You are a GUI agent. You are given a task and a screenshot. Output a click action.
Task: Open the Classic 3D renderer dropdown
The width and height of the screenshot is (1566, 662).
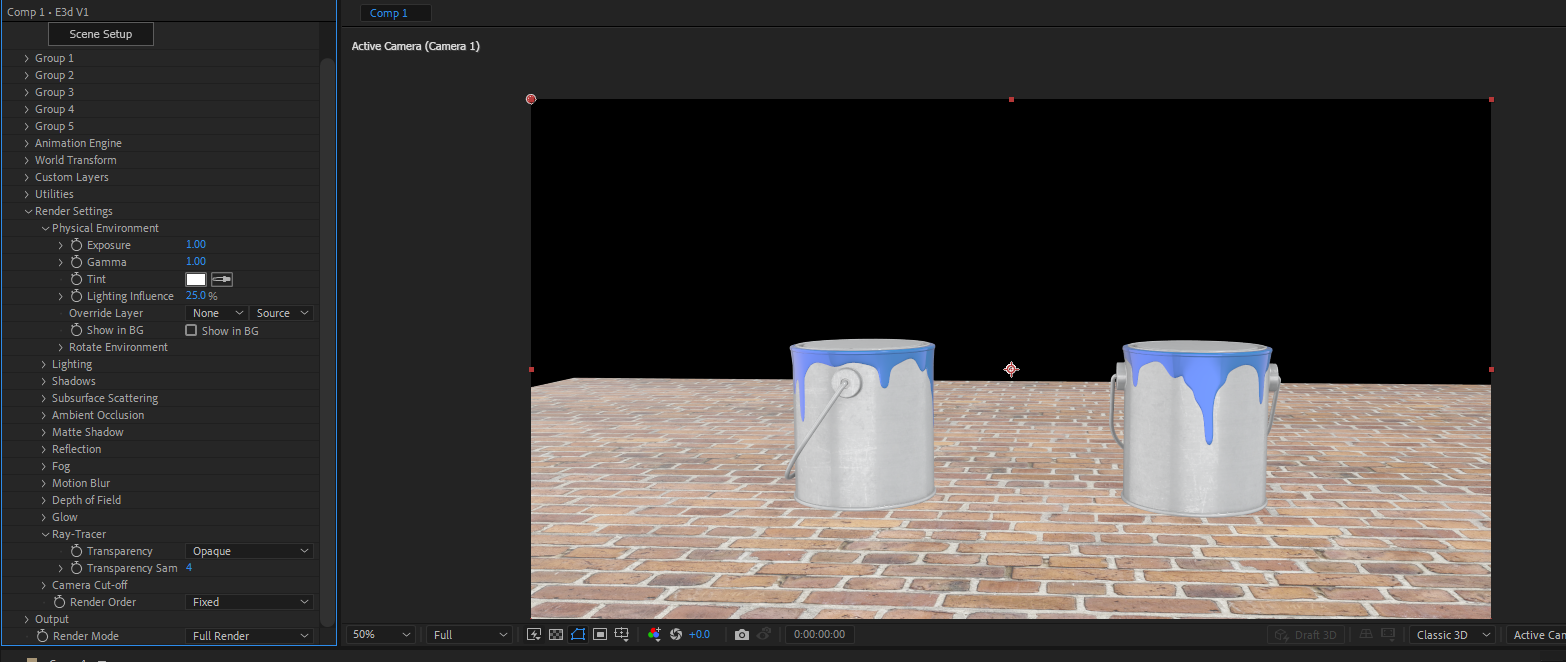click(x=1451, y=634)
